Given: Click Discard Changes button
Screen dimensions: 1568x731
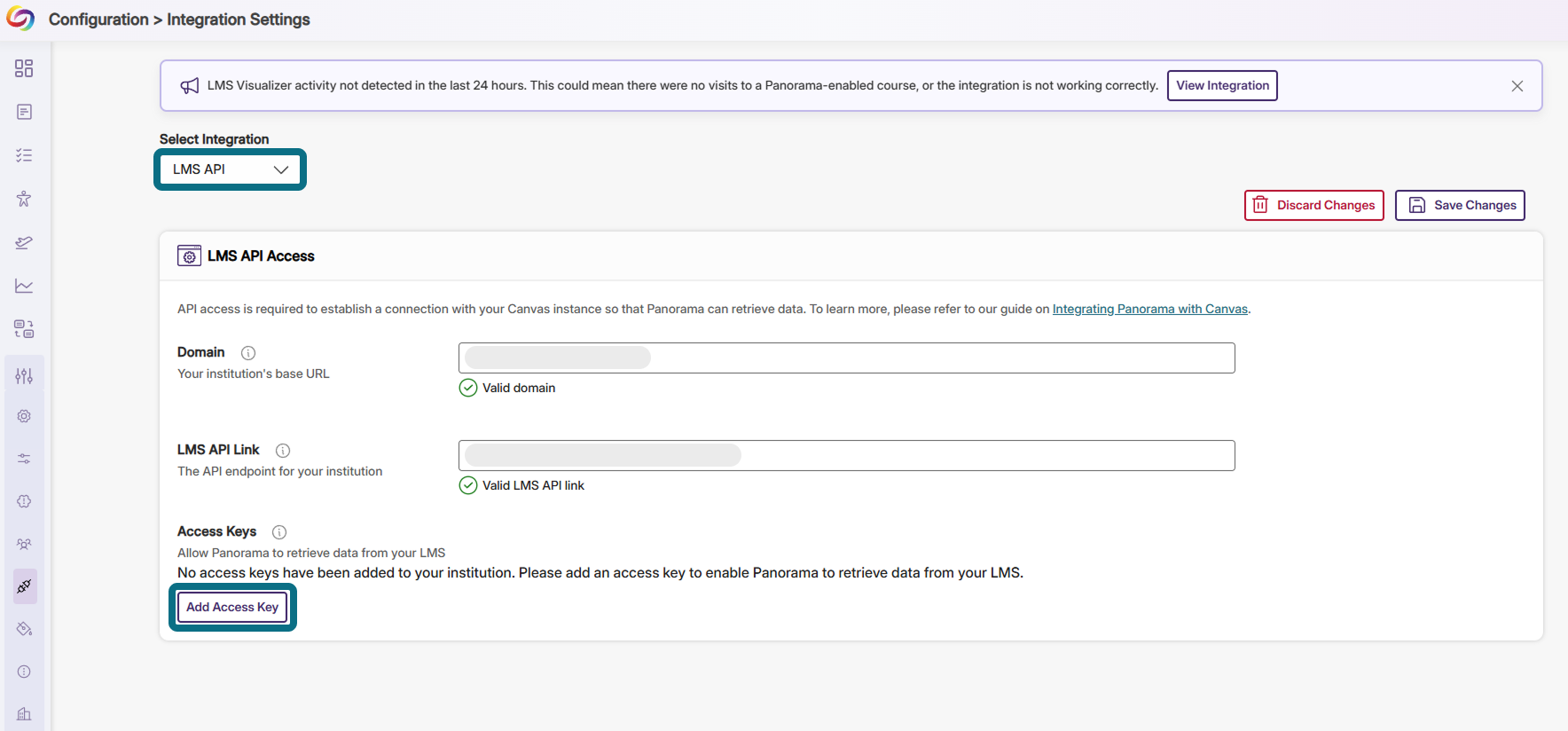Looking at the screenshot, I should point(1314,205).
